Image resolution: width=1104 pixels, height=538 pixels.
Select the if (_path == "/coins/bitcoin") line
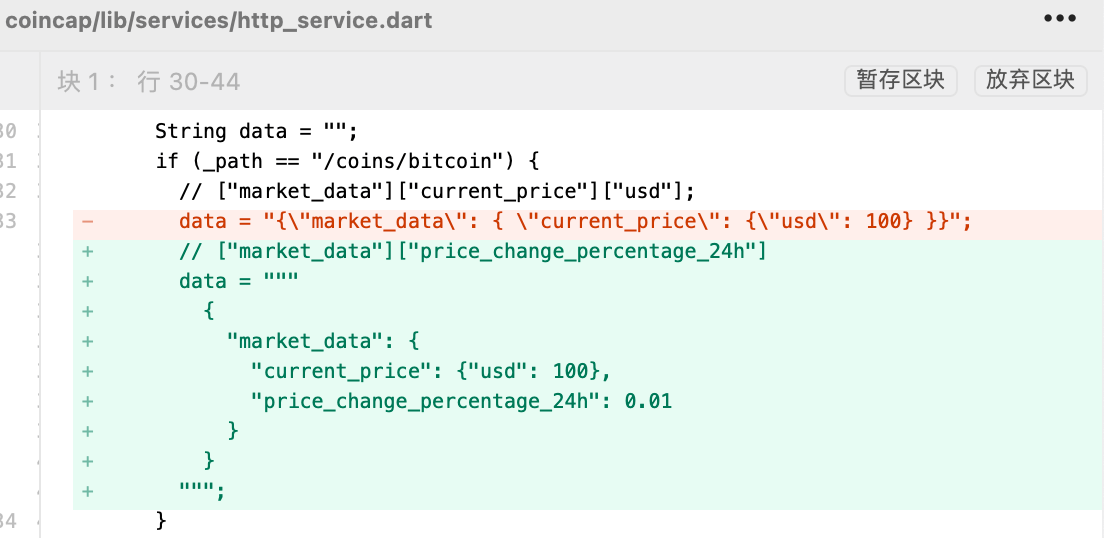347,161
